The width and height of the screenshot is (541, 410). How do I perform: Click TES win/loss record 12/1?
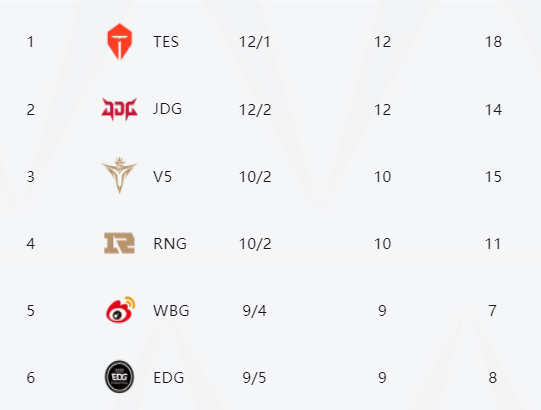(255, 42)
